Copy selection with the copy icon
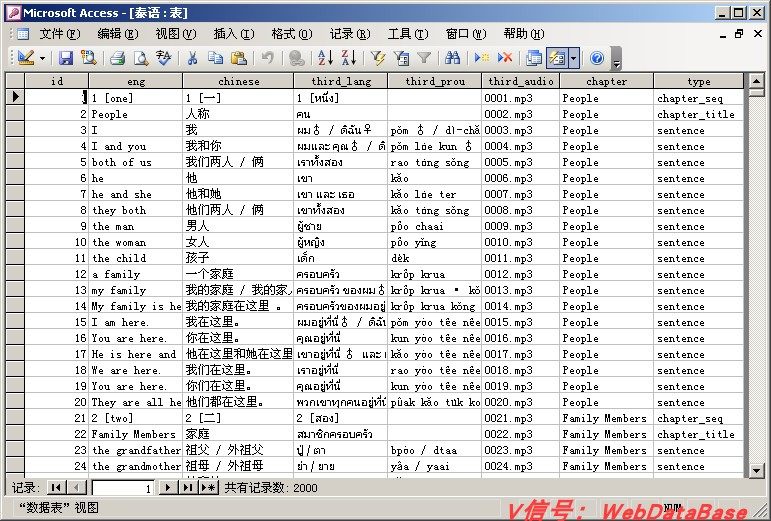 tap(215, 58)
